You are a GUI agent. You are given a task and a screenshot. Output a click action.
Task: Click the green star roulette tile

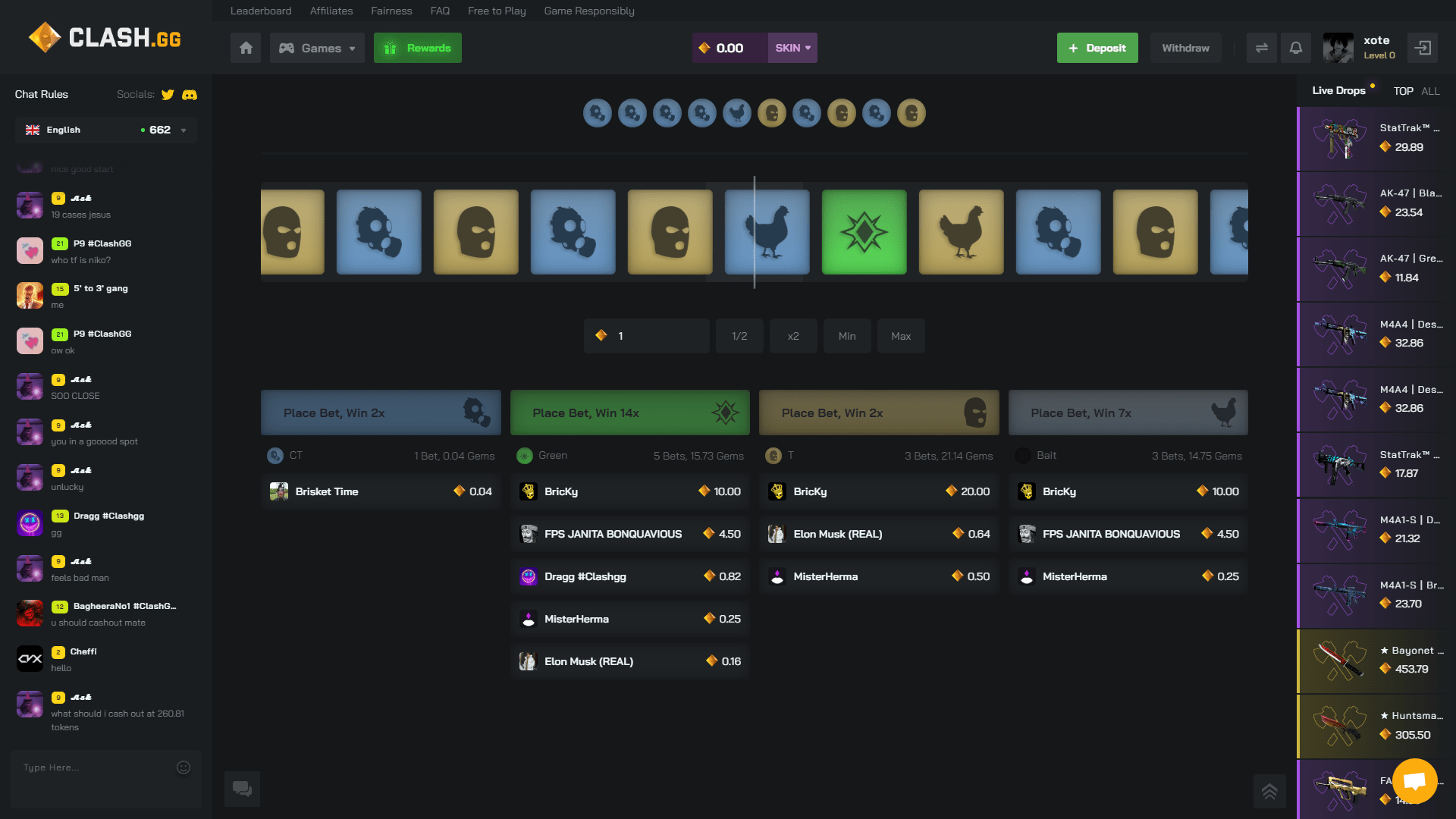[x=864, y=232]
